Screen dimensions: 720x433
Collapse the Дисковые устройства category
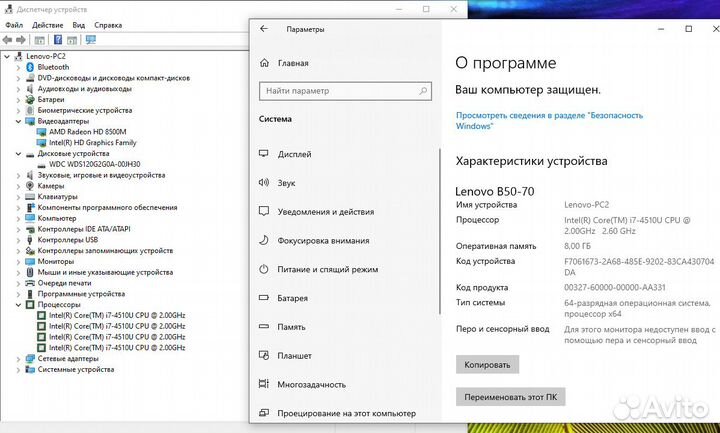pos(18,154)
